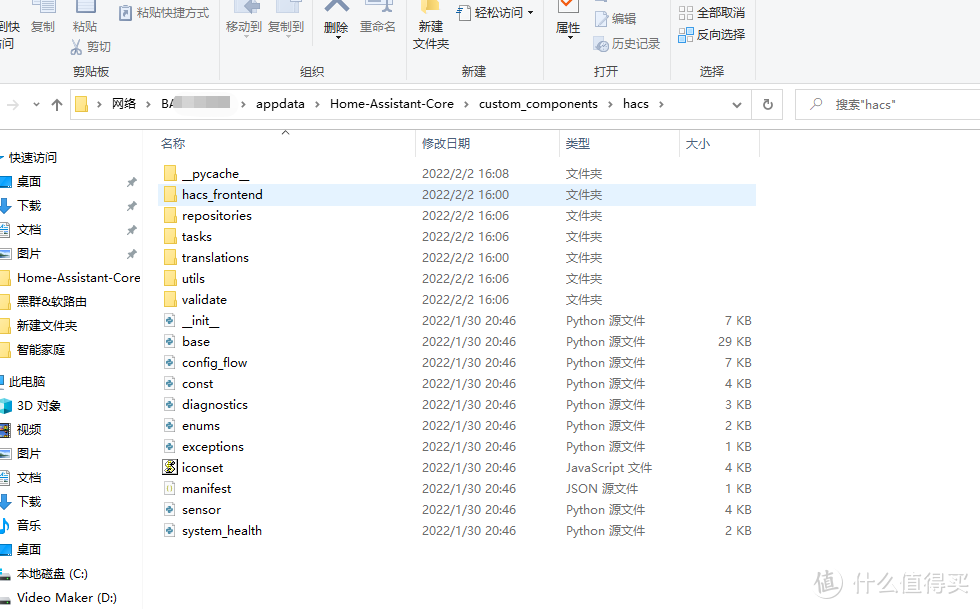
Task: Open 智能家庭 folder in navigation pane
Action: point(41,350)
